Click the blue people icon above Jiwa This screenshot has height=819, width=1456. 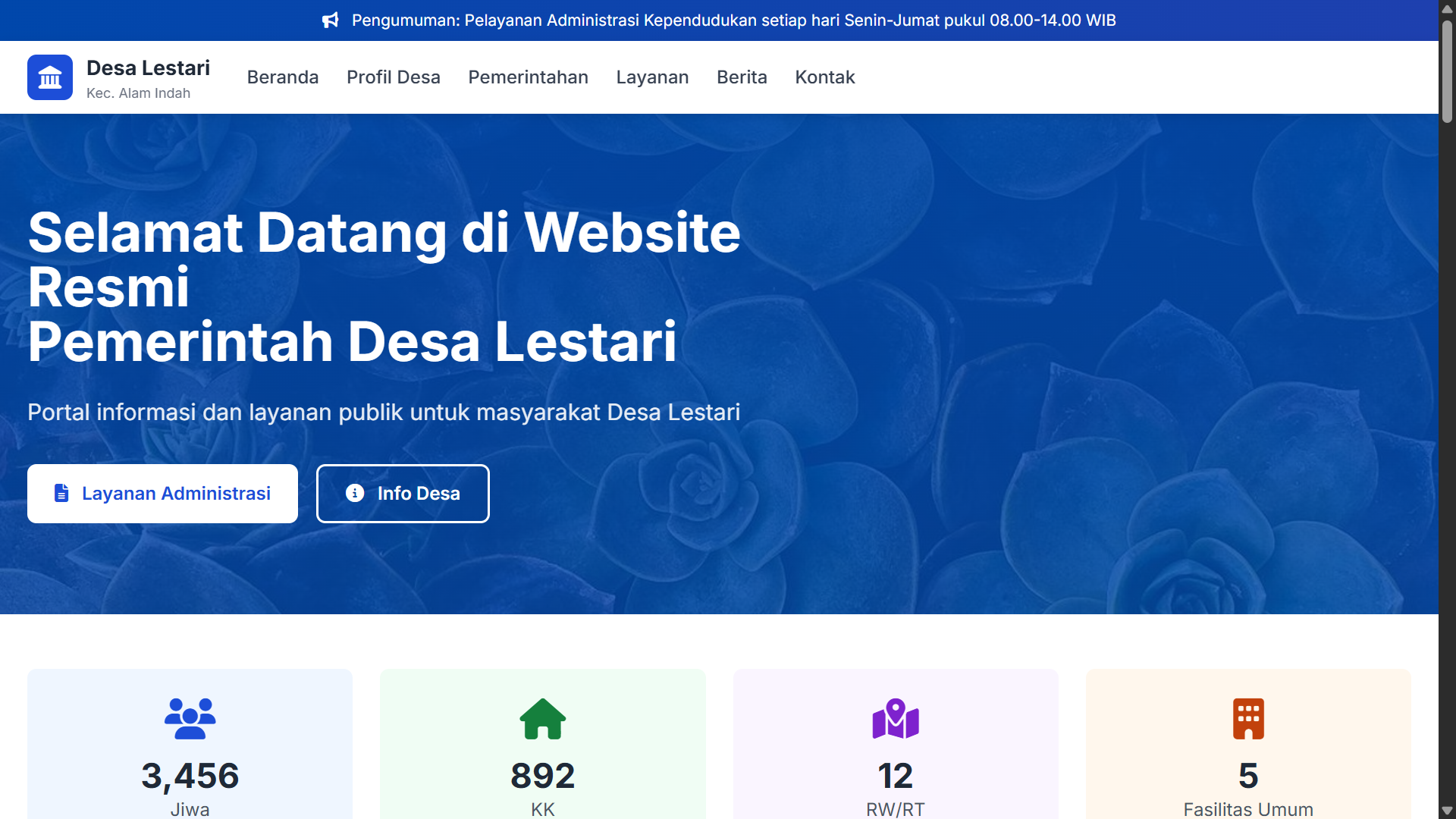[x=190, y=718]
